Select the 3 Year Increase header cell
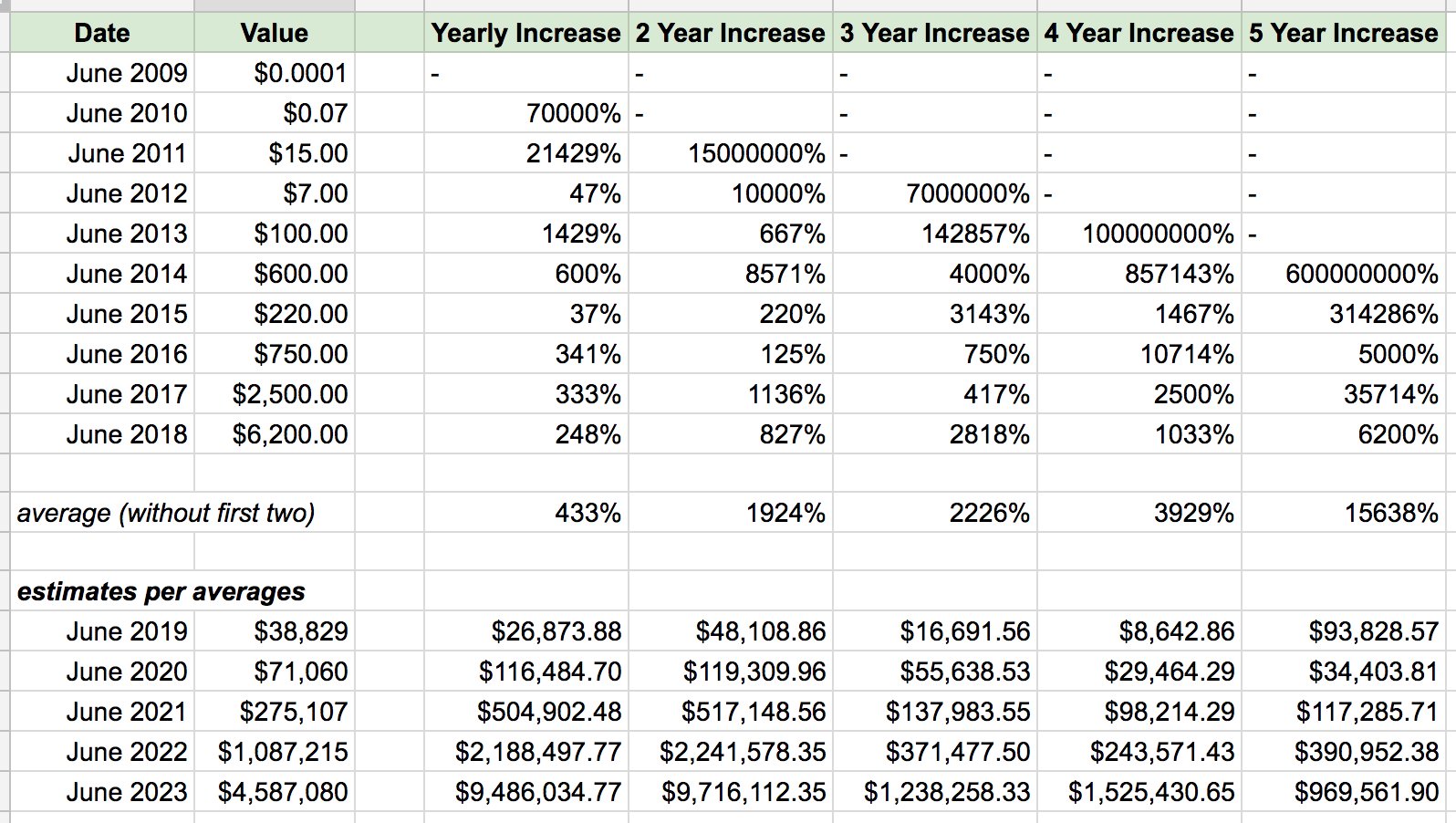Image resolution: width=1456 pixels, height=823 pixels. point(935,33)
